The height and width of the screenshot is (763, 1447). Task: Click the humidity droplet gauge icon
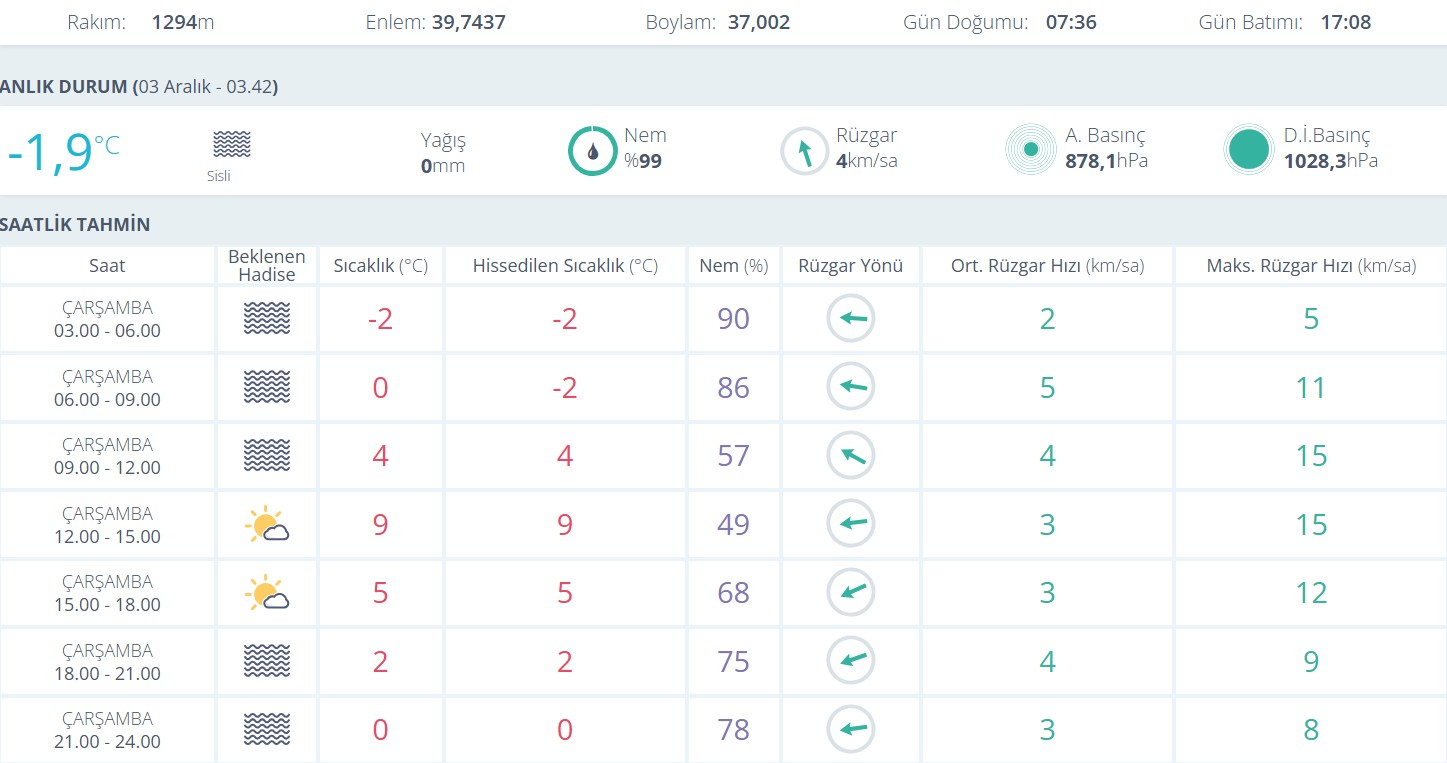pyautogui.click(x=592, y=151)
